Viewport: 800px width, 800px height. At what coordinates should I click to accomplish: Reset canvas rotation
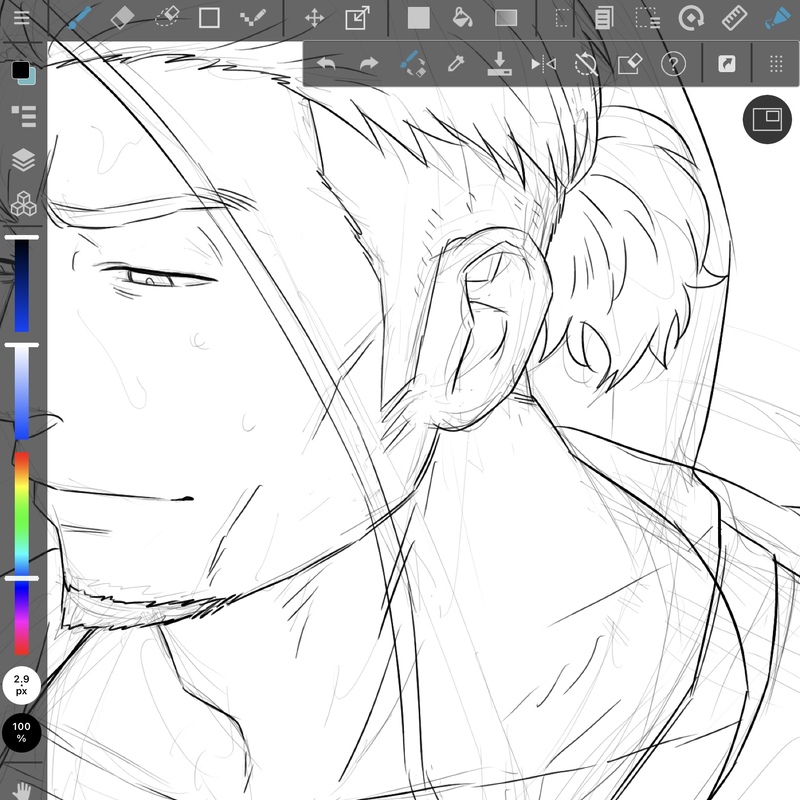pos(586,64)
